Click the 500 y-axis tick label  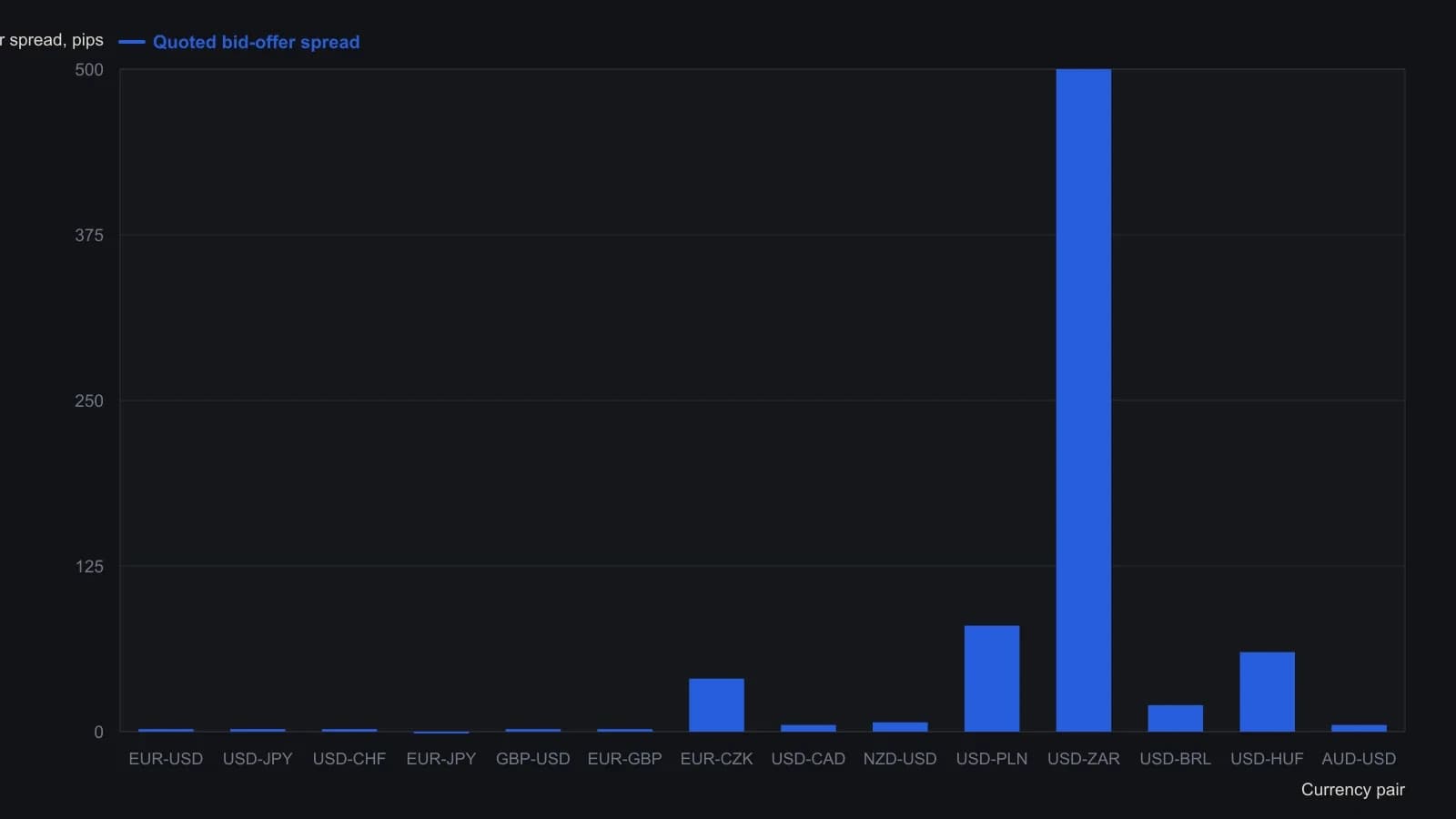(x=89, y=70)
